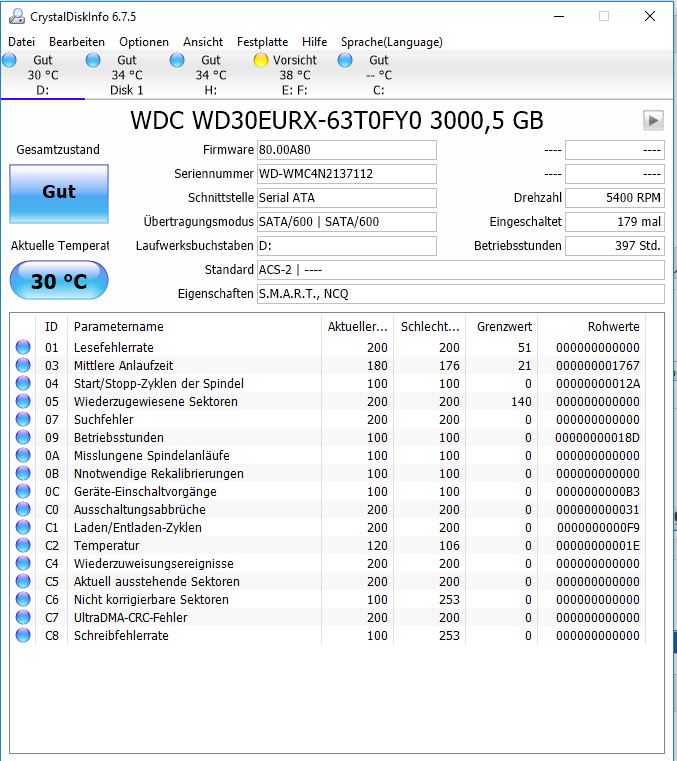Click the Seriennummer field

[x=347, y=174]
